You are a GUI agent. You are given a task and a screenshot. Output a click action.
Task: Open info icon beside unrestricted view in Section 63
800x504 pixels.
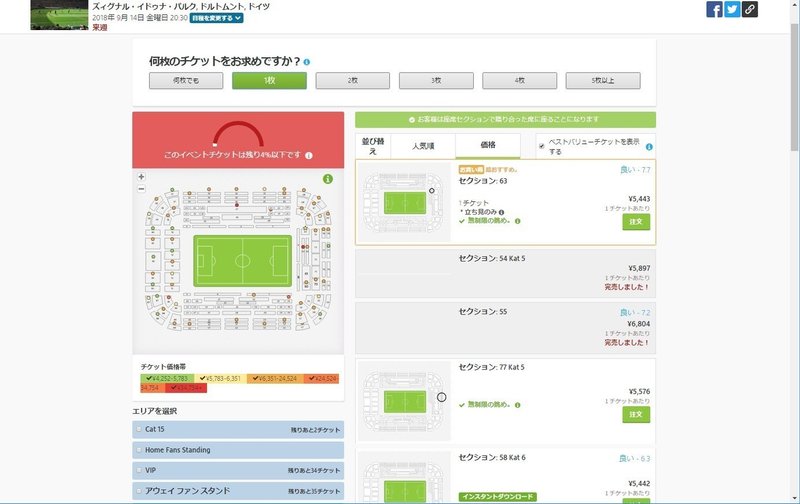tap(517, 221)
